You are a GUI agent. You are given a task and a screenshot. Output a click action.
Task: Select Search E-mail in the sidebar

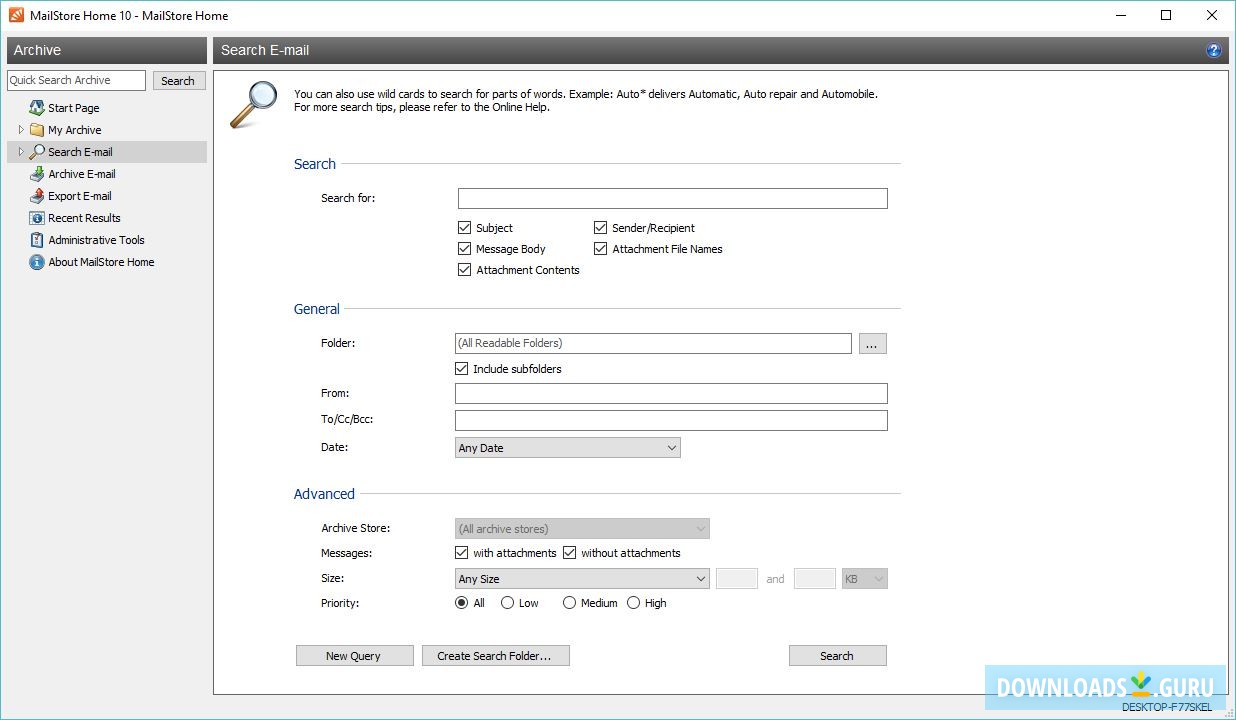click(x=80, y=152)
